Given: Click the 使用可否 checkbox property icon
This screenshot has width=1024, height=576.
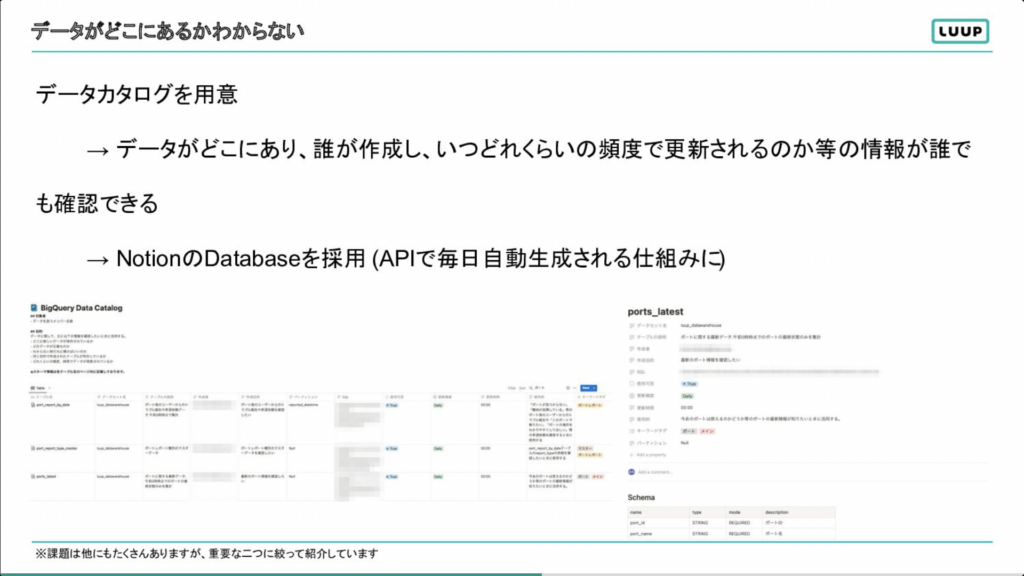Looking at the screenshot, I should coord(633,383).
